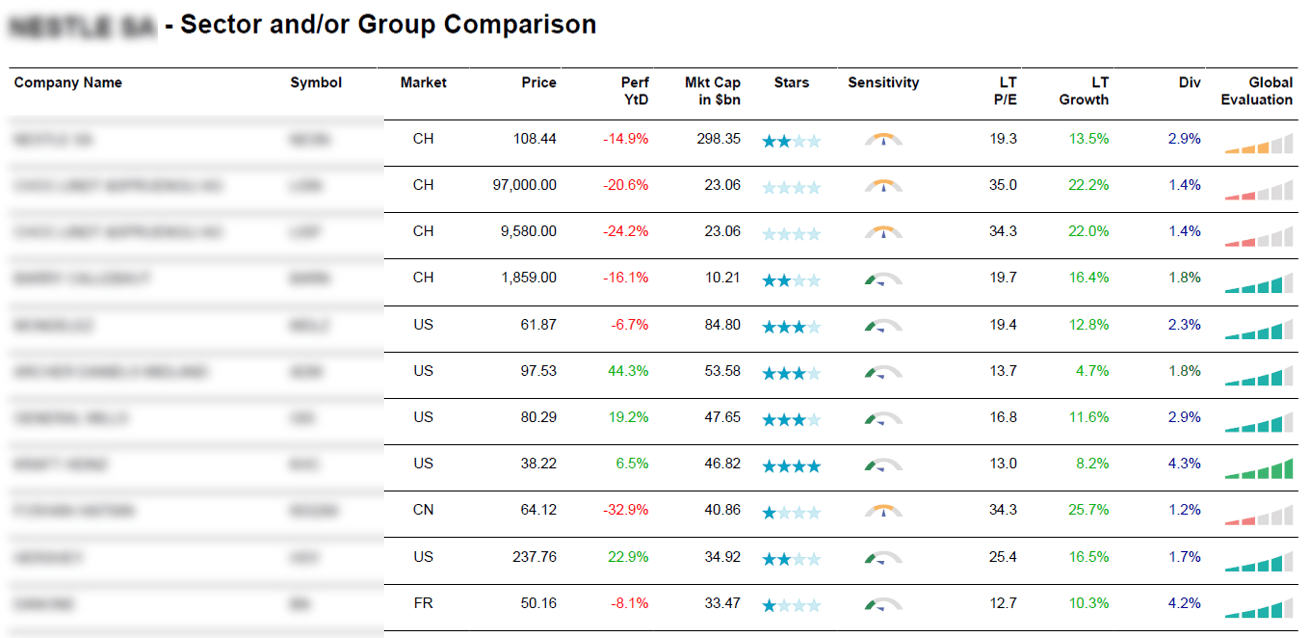Select the 298.35 market cap cell
The image size is (1310, 638).
click(719, 139)
